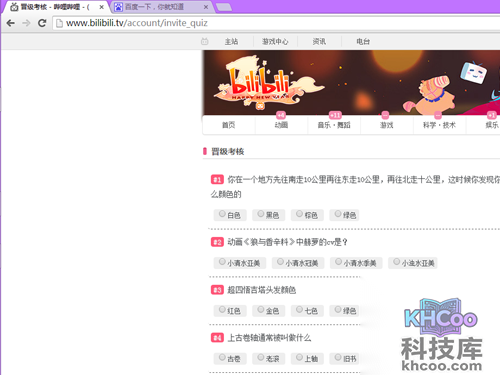Go back with the browser back arrow
Viewport: 500px width, 375px height.
[11, 23]
